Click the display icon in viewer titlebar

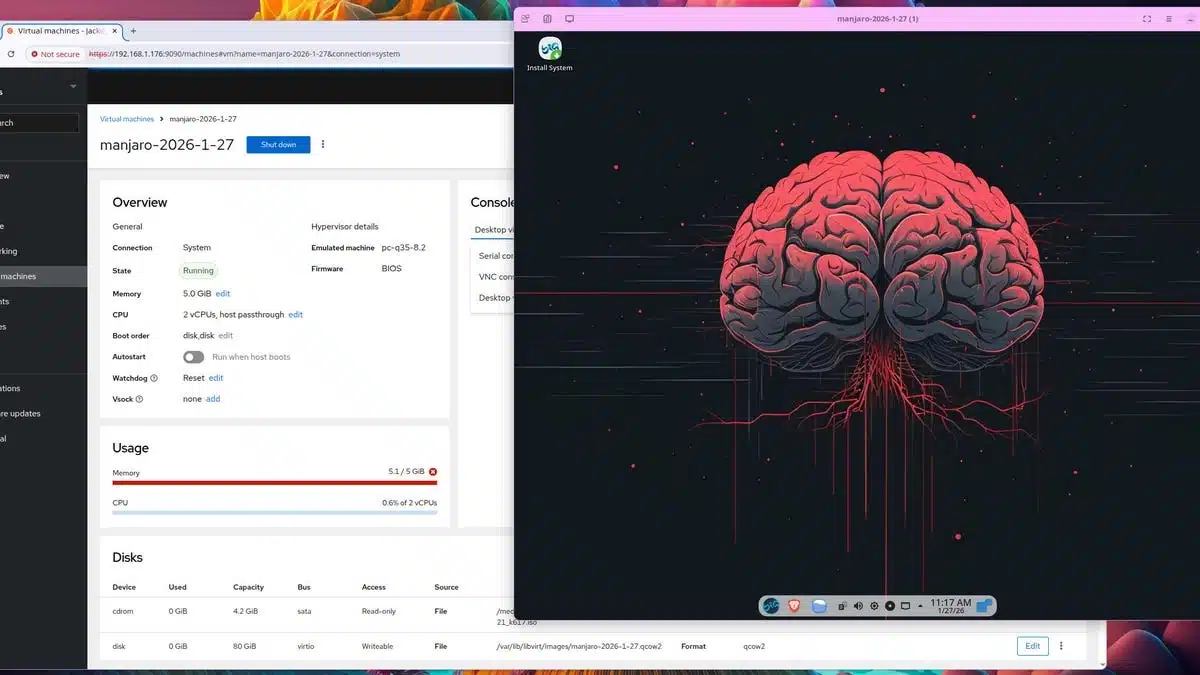click(570, 19)
